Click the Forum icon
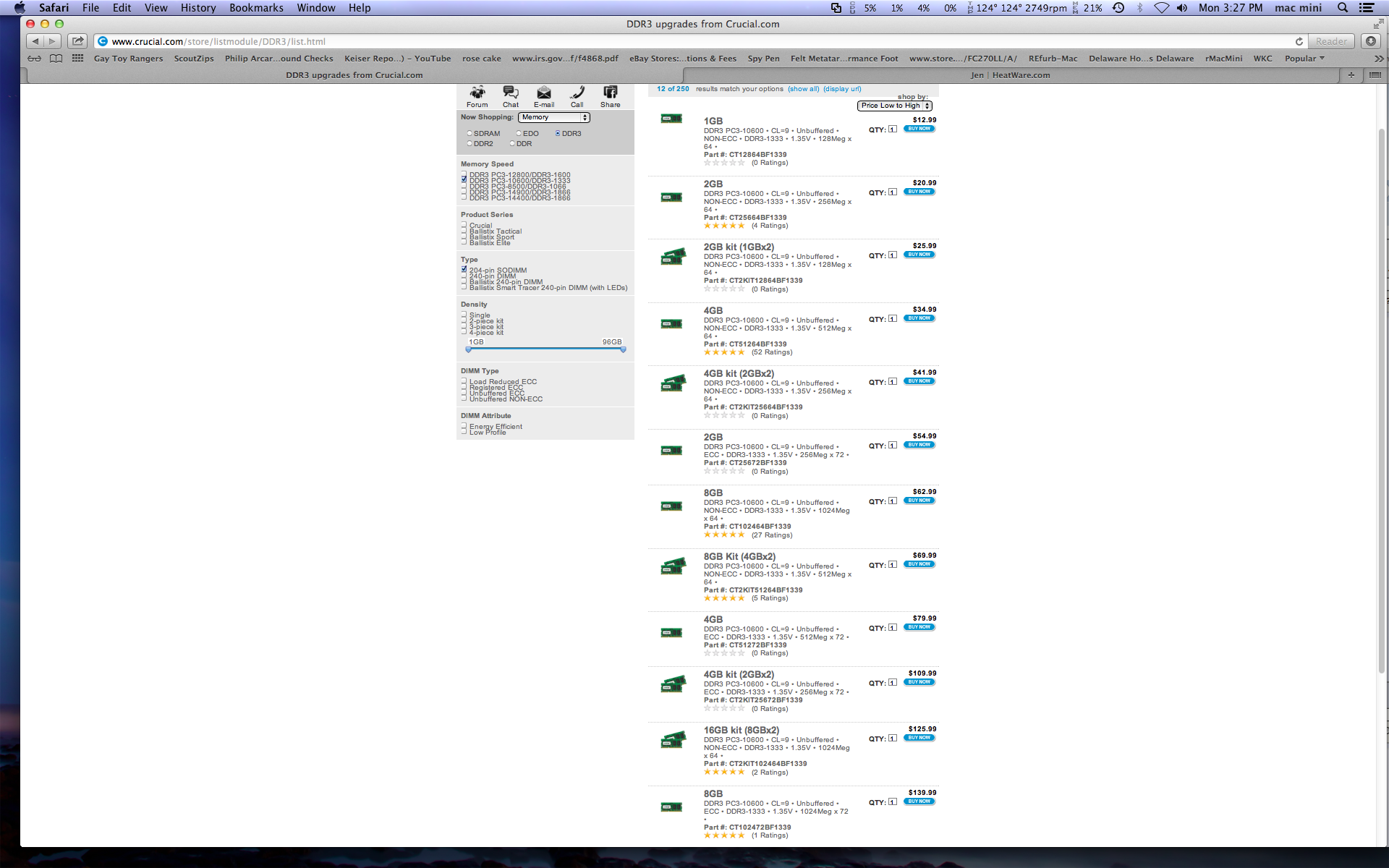Image resolution: width=1389 pixels, height=868 pixels. click(x=477, y=93)
